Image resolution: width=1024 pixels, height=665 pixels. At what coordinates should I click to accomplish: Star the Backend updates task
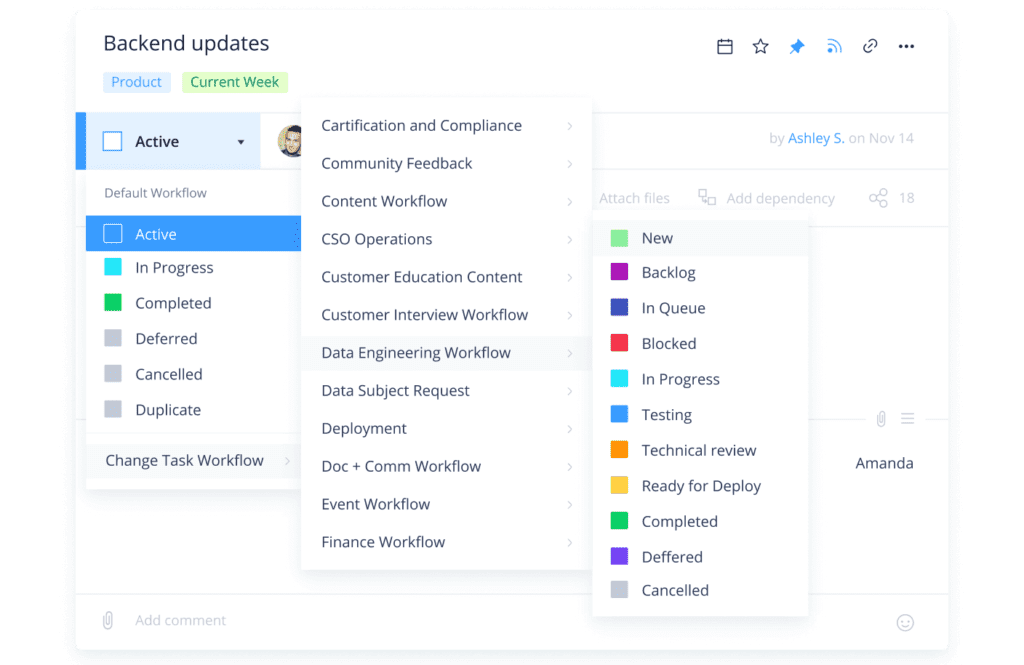760,46
